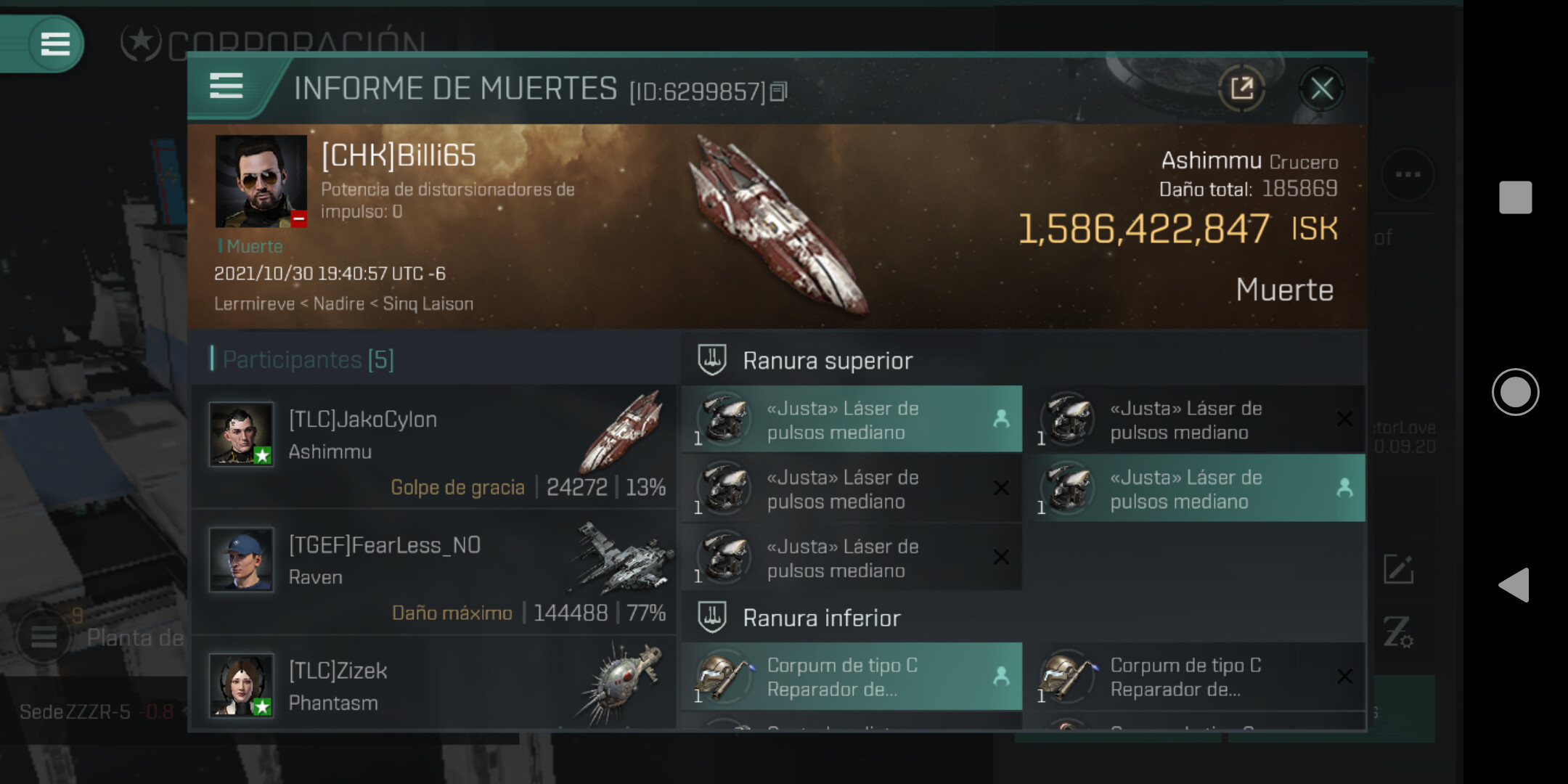Screen dimensions: 1568x784
Task: Select highlighted first Justa pulse laser slot
Action: 852,420
